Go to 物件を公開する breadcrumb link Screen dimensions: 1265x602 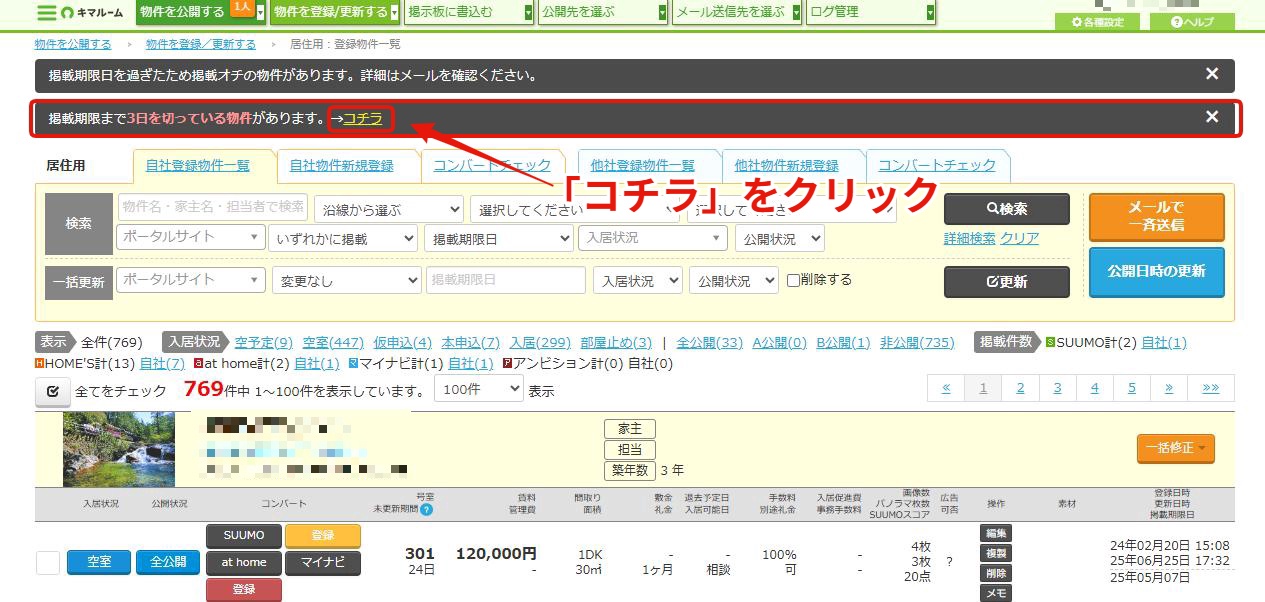tap(72, 44)
